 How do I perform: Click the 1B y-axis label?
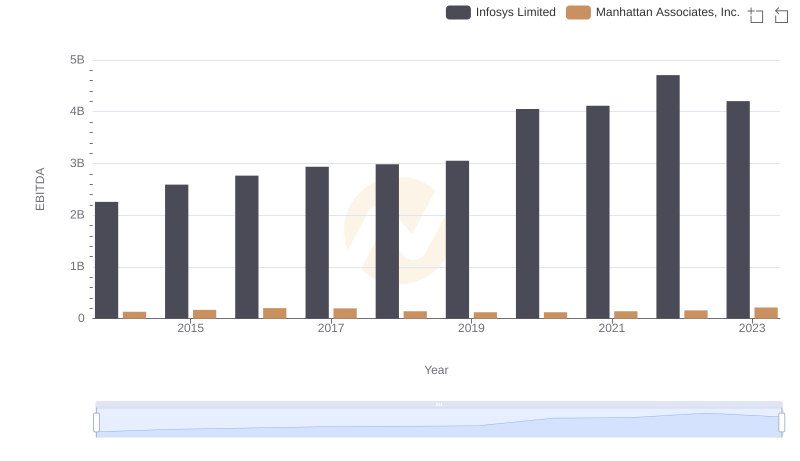[77, 266]
